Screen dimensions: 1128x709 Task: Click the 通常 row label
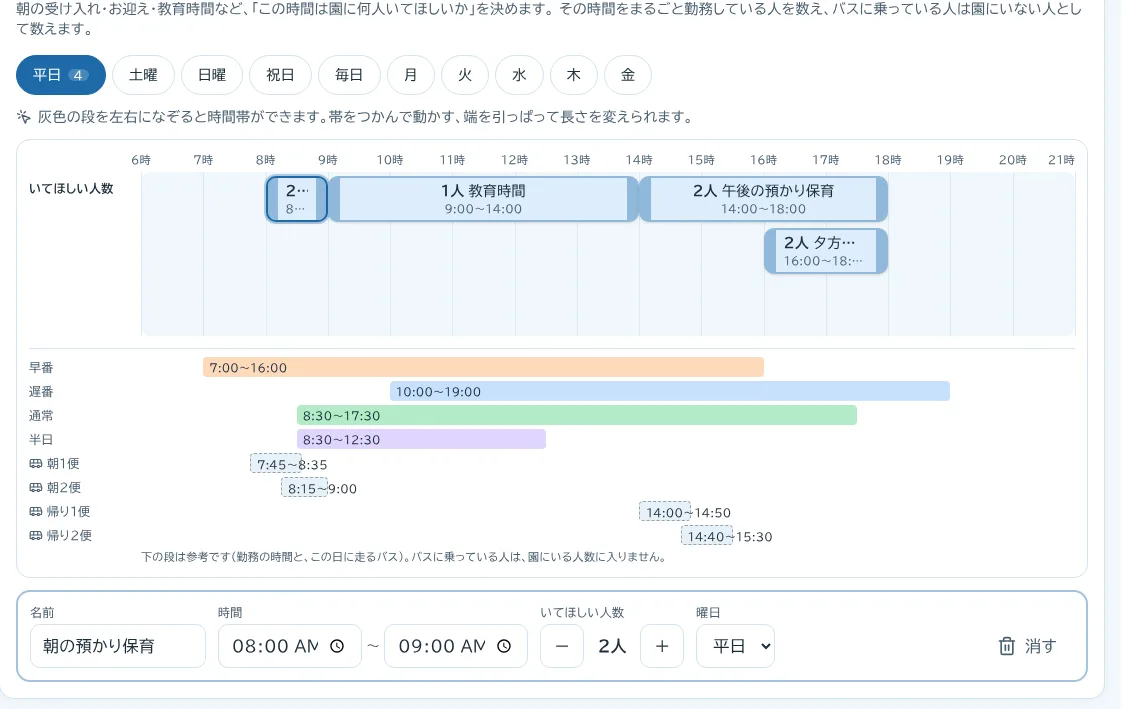click(41, 416)
